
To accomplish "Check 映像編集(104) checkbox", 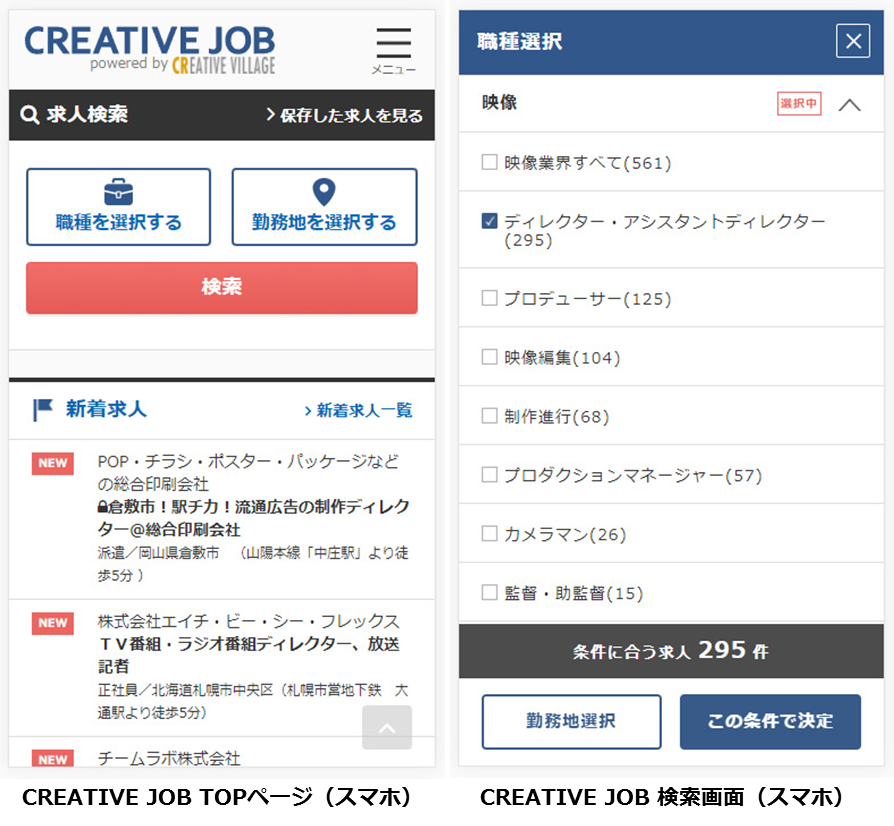I will (x=489, y=356).
